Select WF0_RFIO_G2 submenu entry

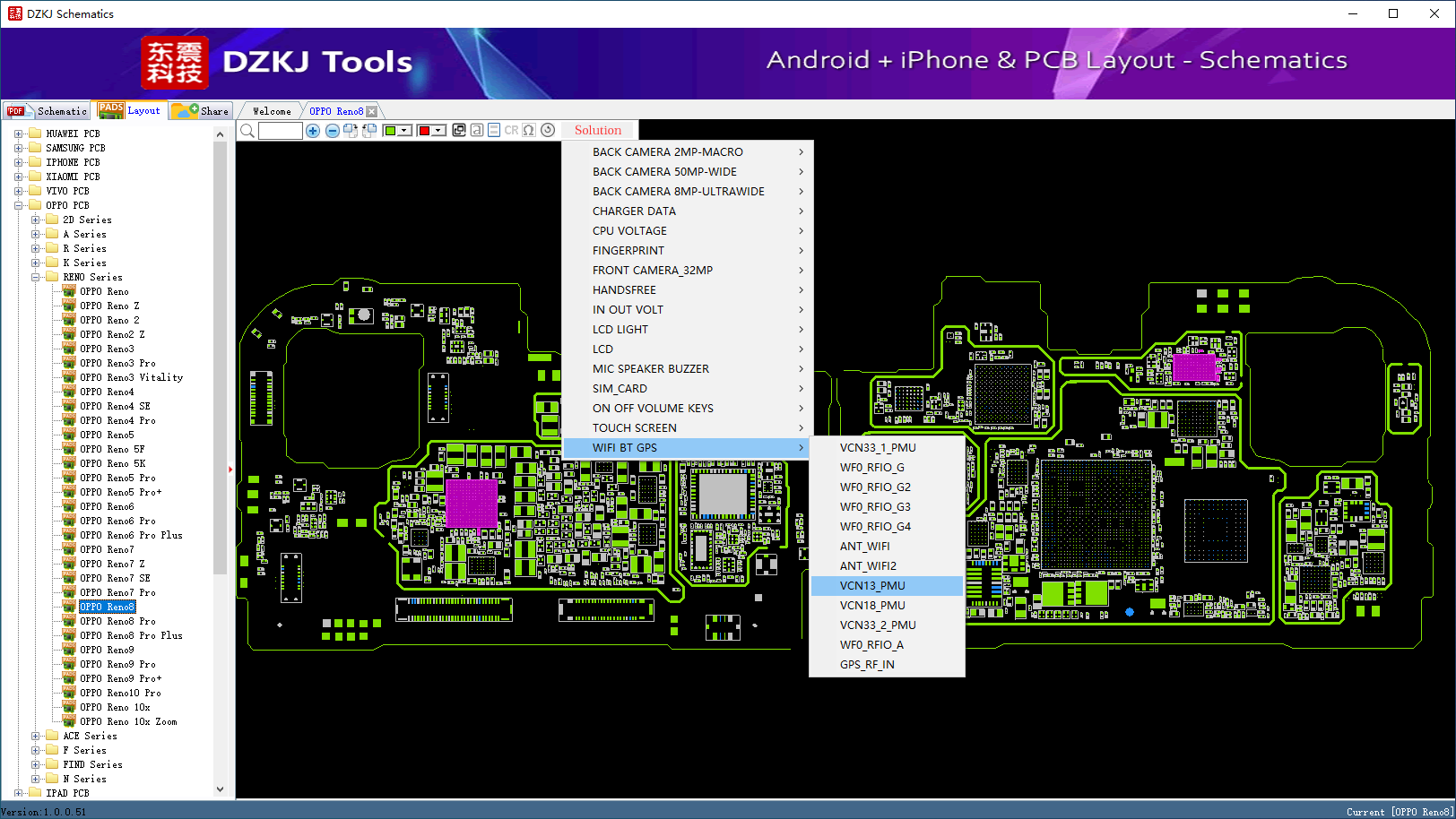pyautogui.click(x=887, y=487)
